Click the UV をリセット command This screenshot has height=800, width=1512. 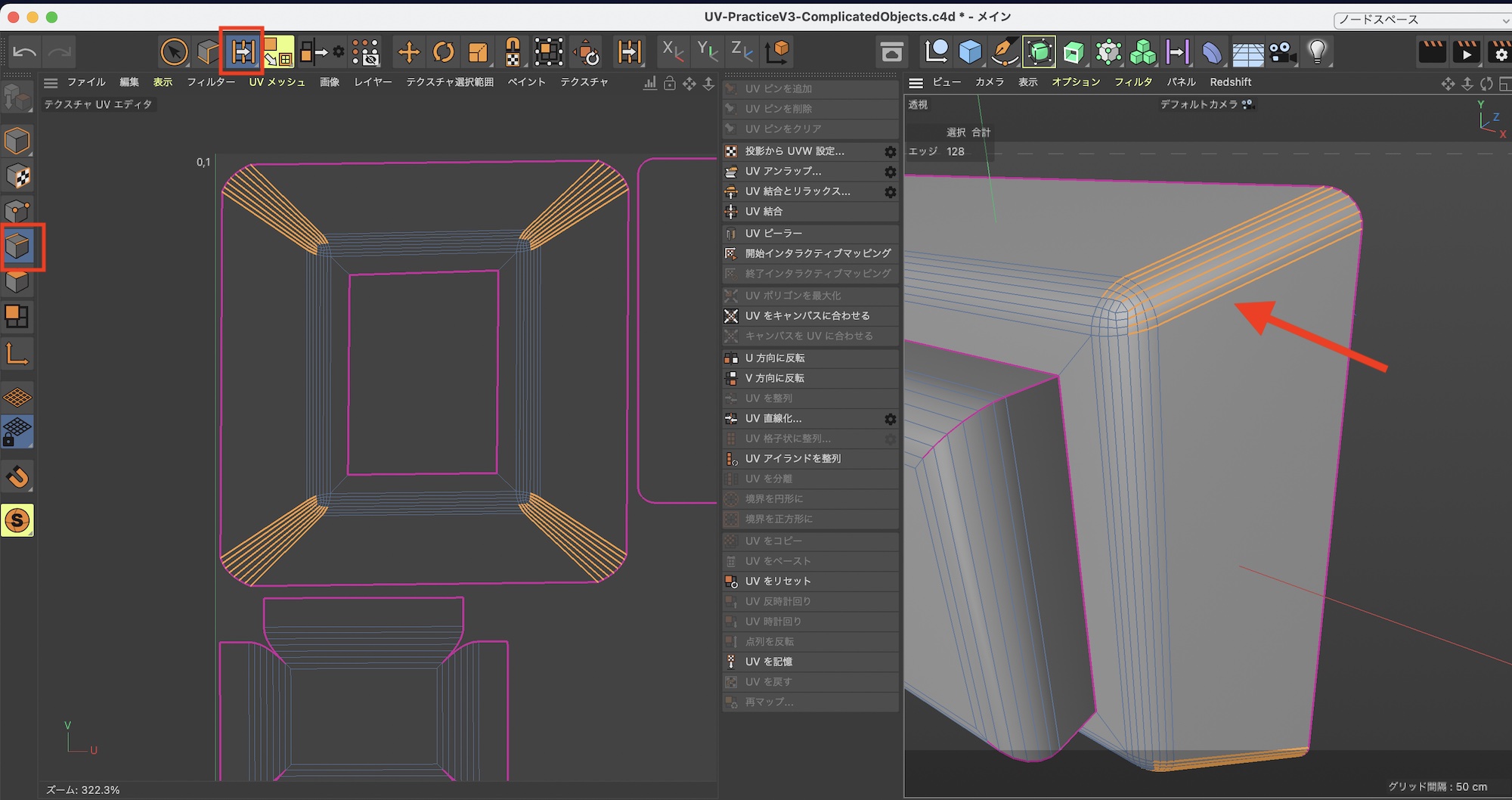click(x=777, y=581)
